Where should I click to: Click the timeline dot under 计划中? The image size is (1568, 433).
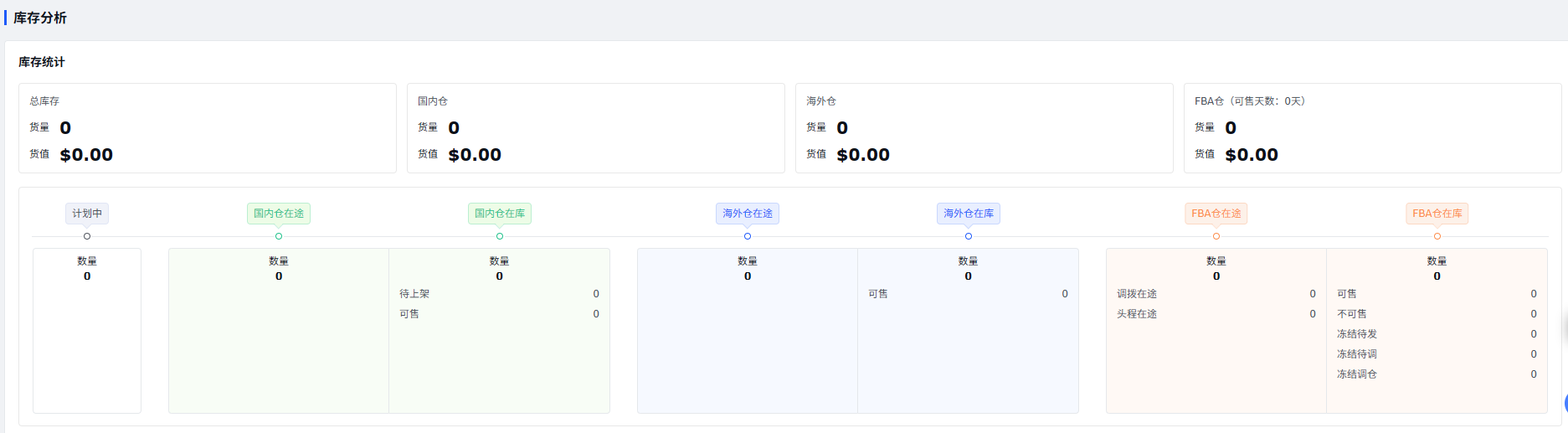pos(87,236)
